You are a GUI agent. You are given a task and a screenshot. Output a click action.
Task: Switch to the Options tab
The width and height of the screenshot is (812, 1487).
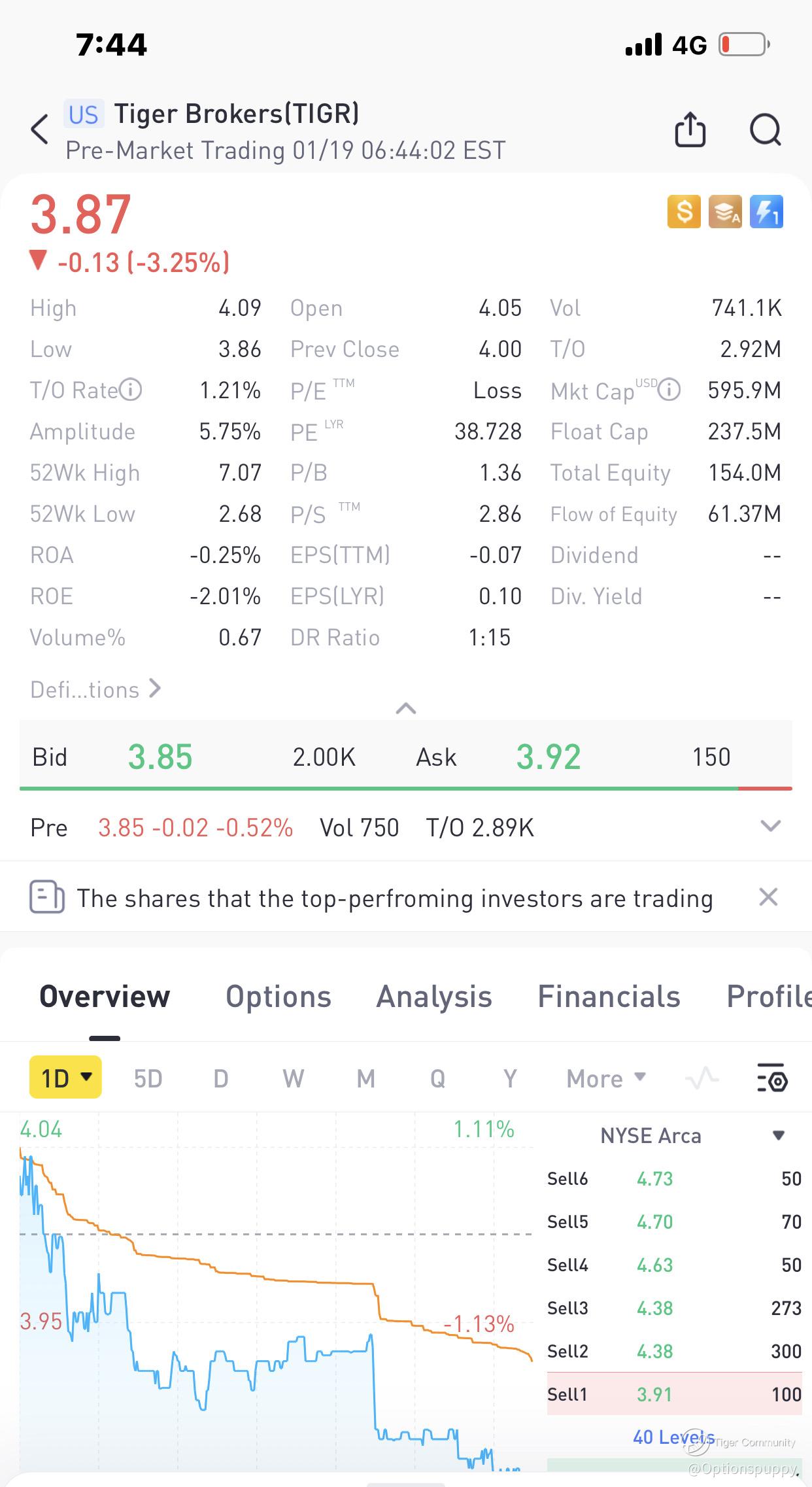[x=279, y=997]
